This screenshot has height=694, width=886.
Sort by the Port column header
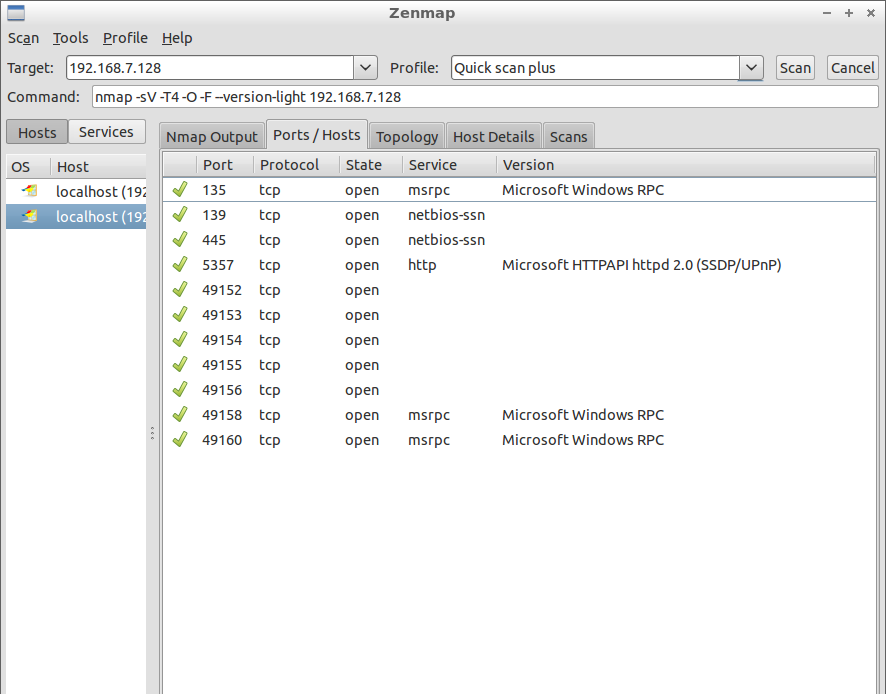[224, 165]
